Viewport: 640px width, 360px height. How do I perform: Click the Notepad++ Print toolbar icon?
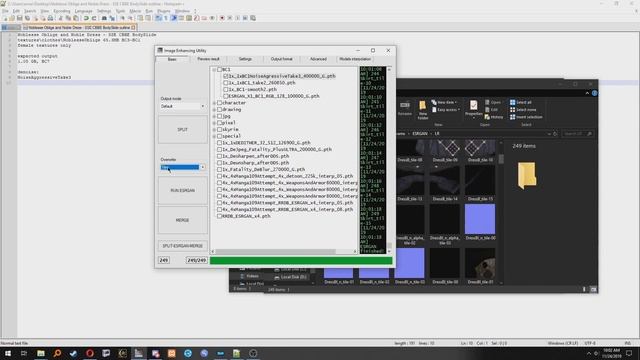(50, 18)
